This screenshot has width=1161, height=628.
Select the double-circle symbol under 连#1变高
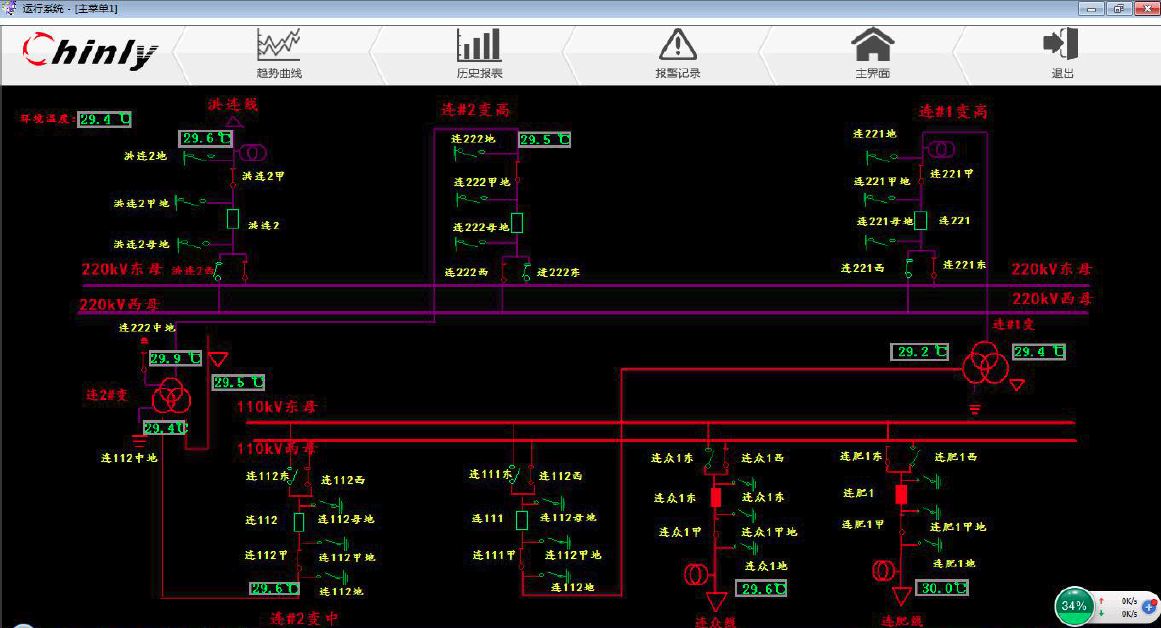point(941,150)
